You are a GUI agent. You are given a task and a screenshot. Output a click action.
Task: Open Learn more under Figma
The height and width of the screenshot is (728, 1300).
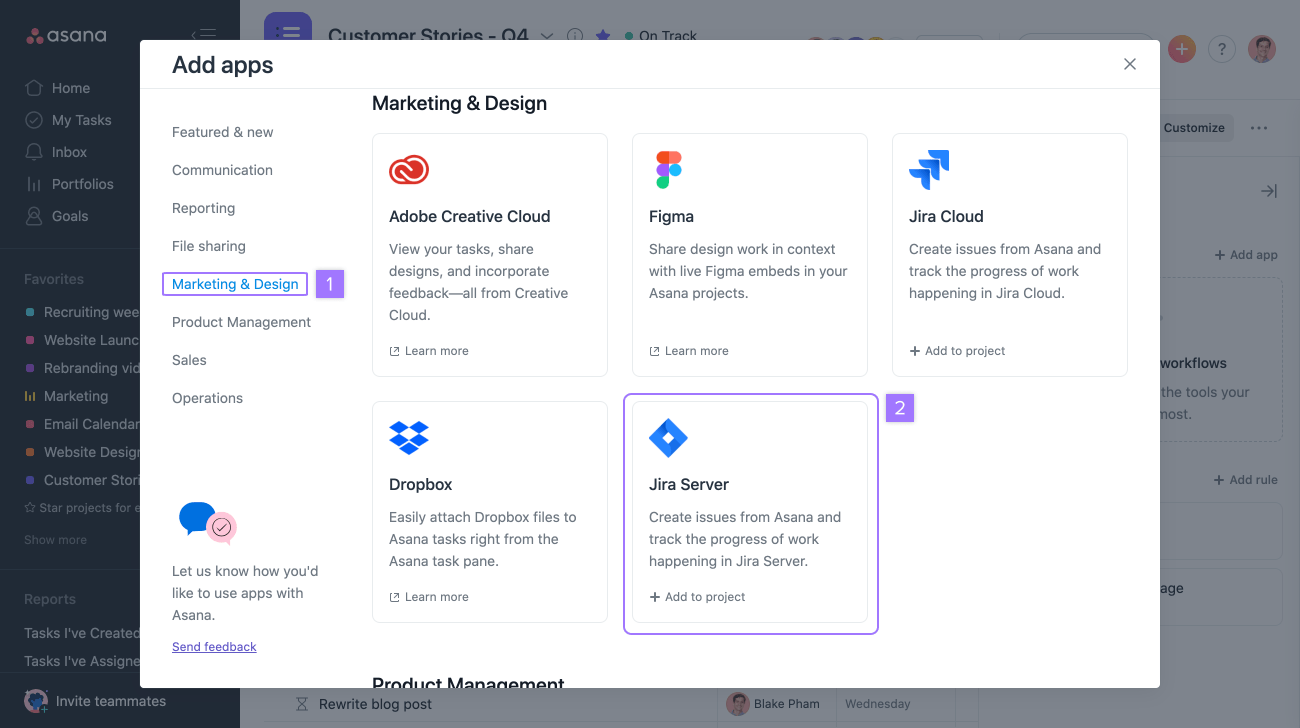coord(689,351)
